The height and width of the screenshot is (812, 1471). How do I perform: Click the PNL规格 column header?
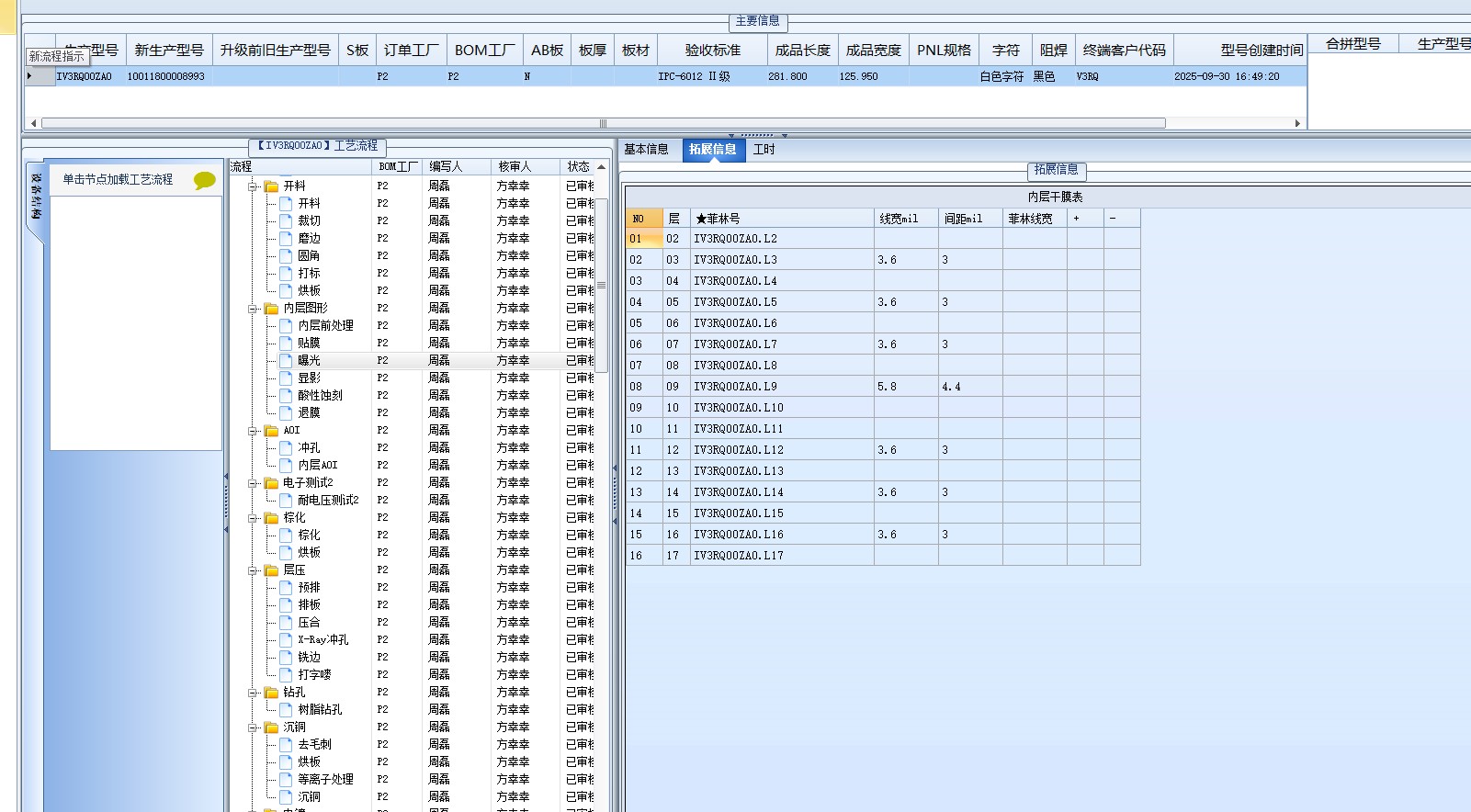pyautogui.click(x=945, y=51)
